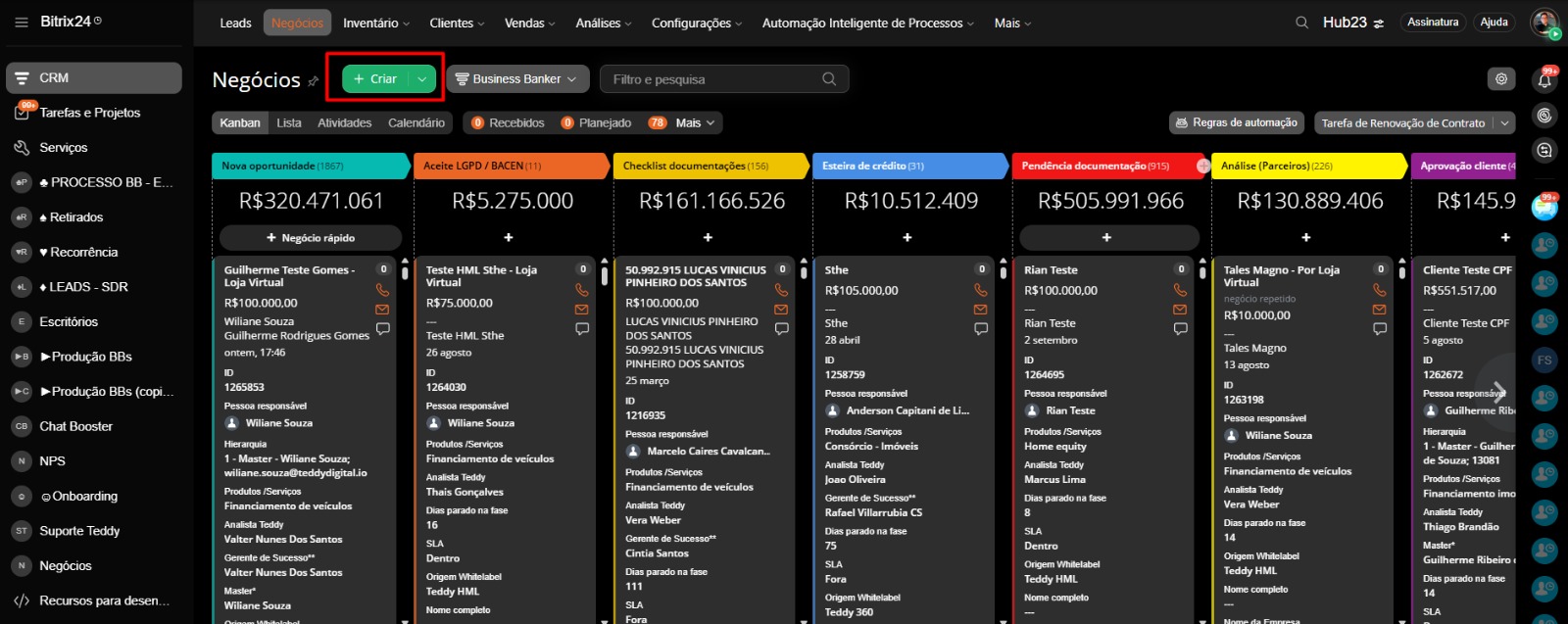Click the search magnifier in top bar

pos(1301,23)
